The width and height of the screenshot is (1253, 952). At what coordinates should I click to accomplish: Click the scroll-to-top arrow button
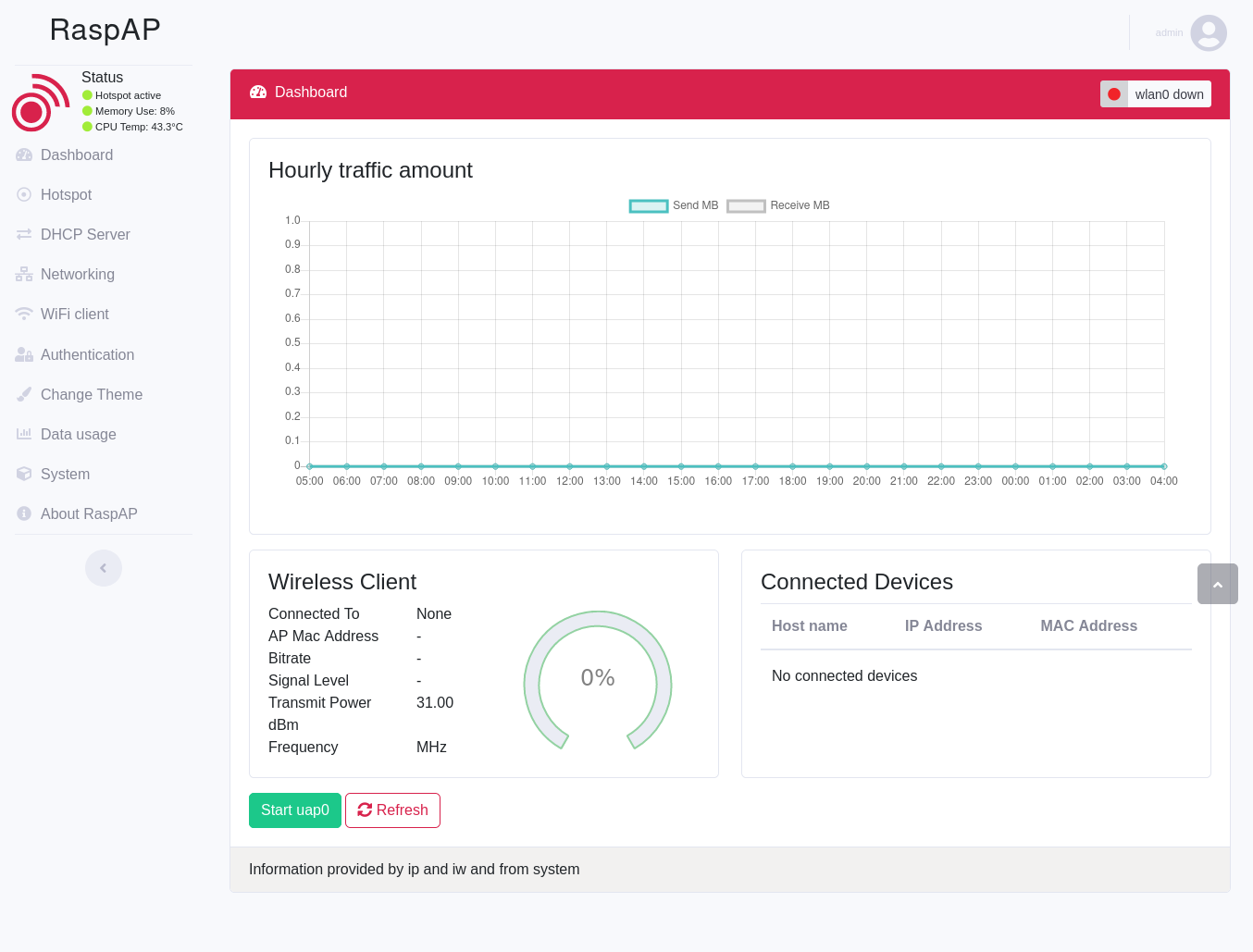point(1218,584)
